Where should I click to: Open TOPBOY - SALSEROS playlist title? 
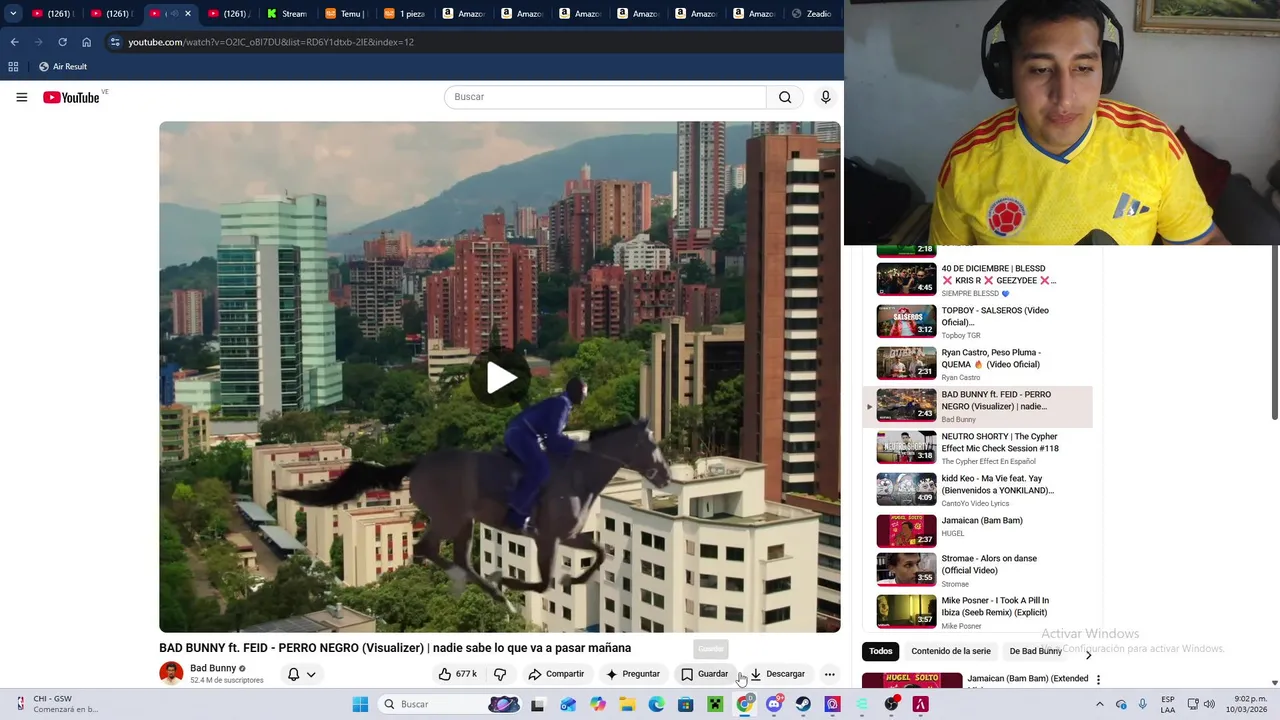pyautogui.click(x=995, y=316)
